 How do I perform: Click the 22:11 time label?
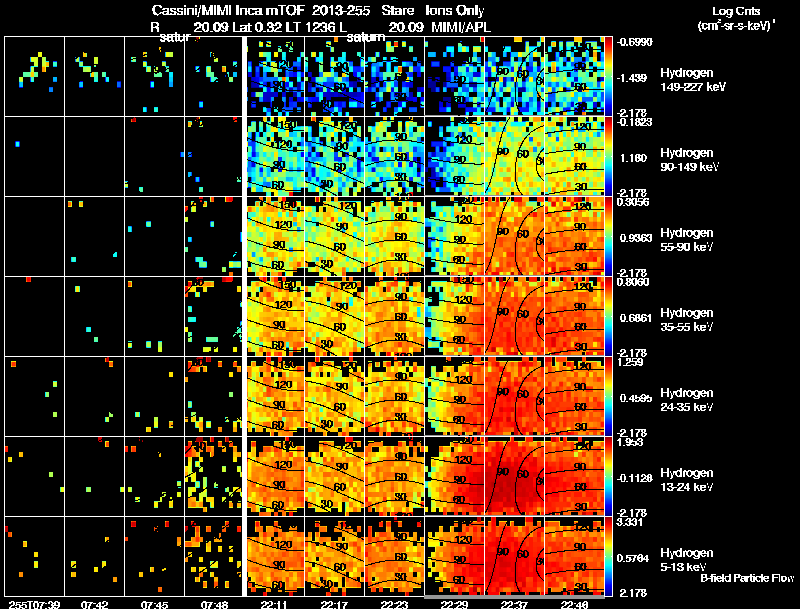pyautogui.click(x=274, y=604)
